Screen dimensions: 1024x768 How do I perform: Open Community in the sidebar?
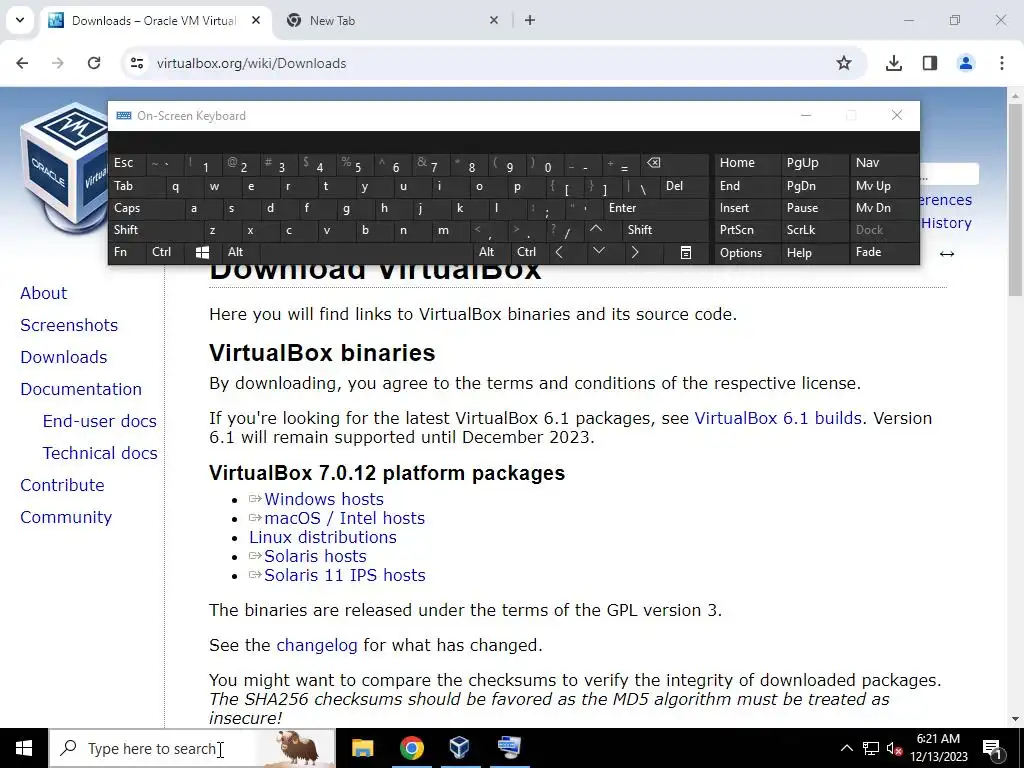(66, 517)
